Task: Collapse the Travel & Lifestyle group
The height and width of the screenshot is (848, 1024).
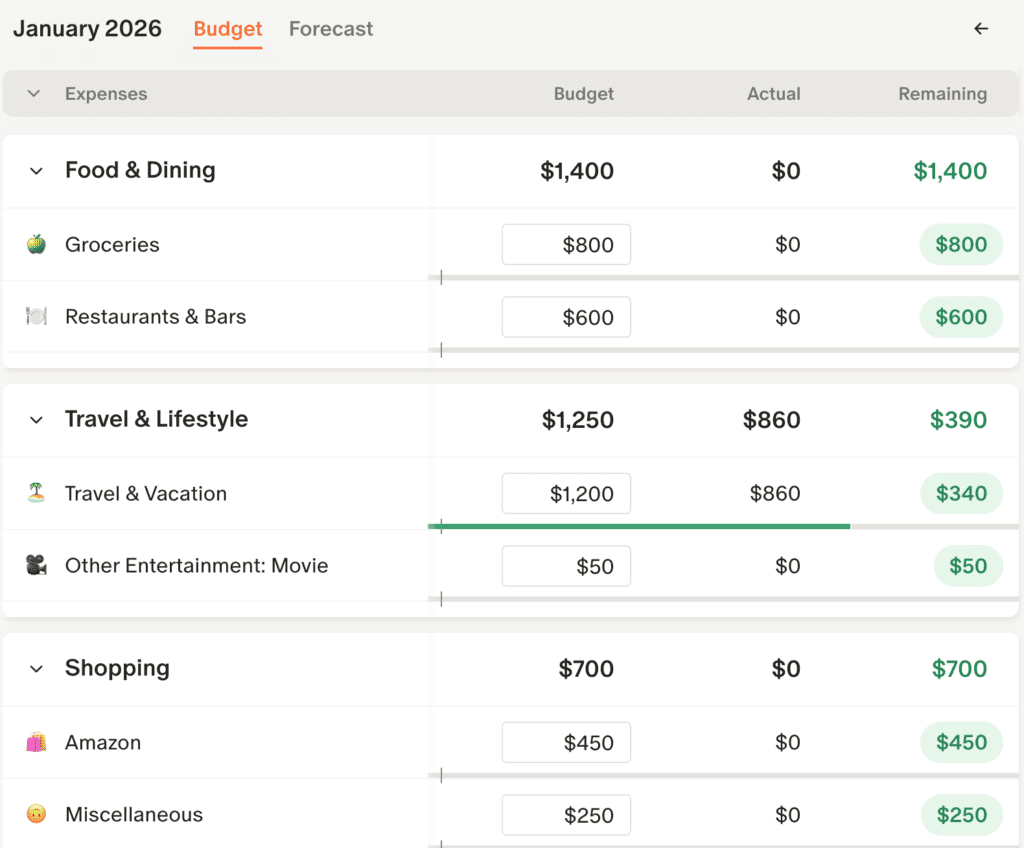Action: (x=37, y=420)
